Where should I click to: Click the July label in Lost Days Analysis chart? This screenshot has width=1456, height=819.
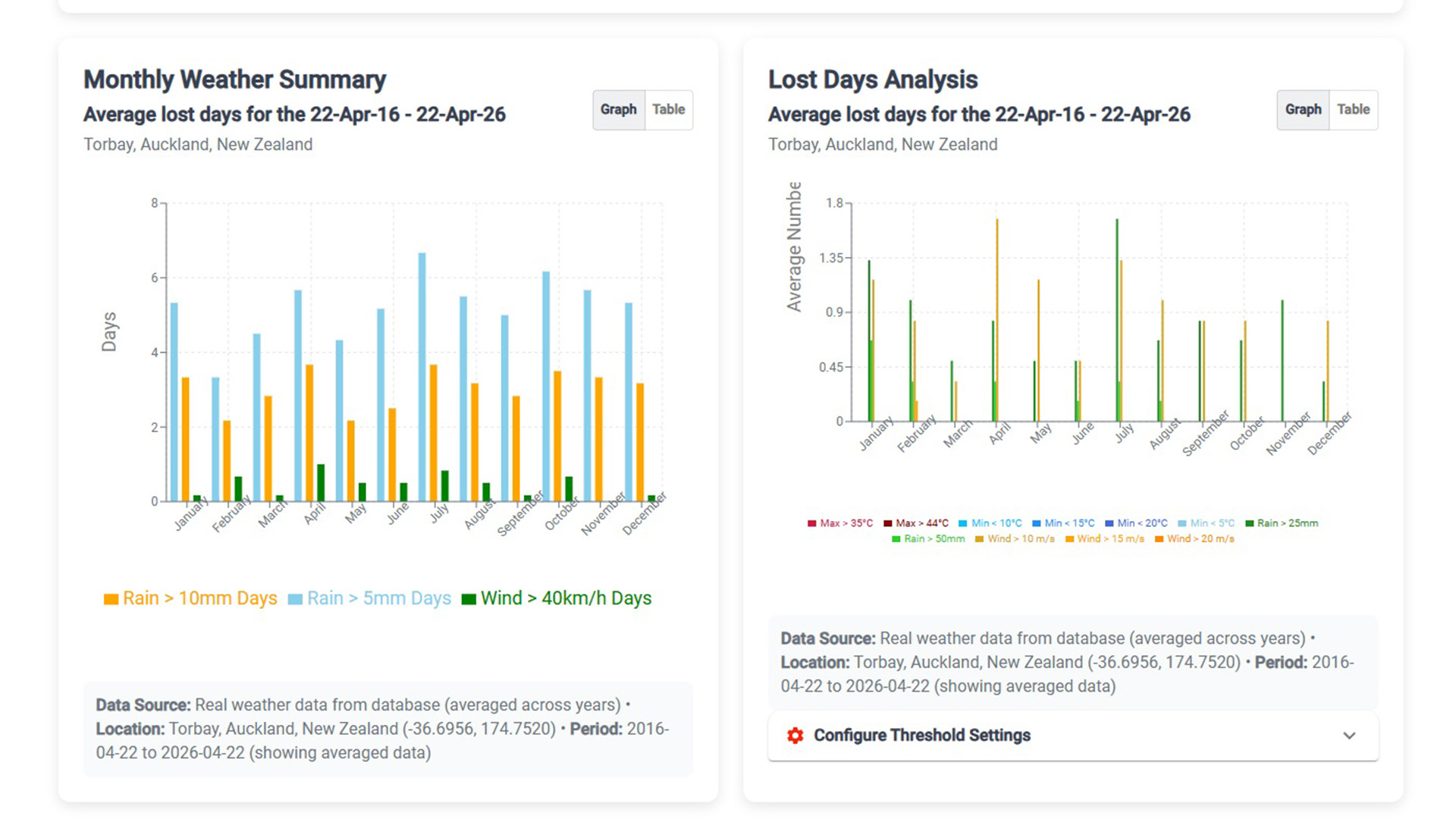click(1124, 433)
